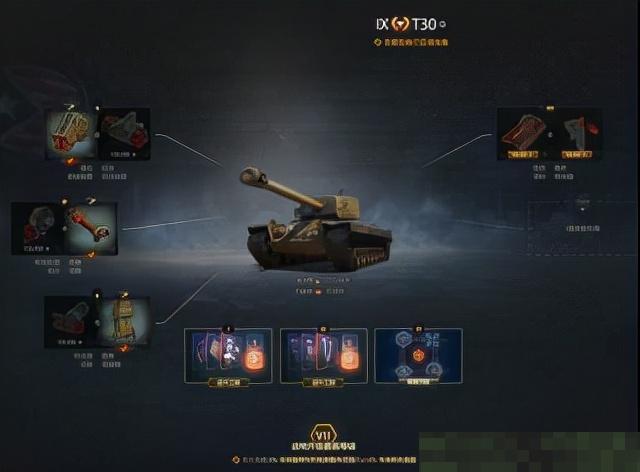Viewport: 640px width, 472px height.
Task: Expand the label dropdown under the middle-left dark modification
Action: coord(36,249)
